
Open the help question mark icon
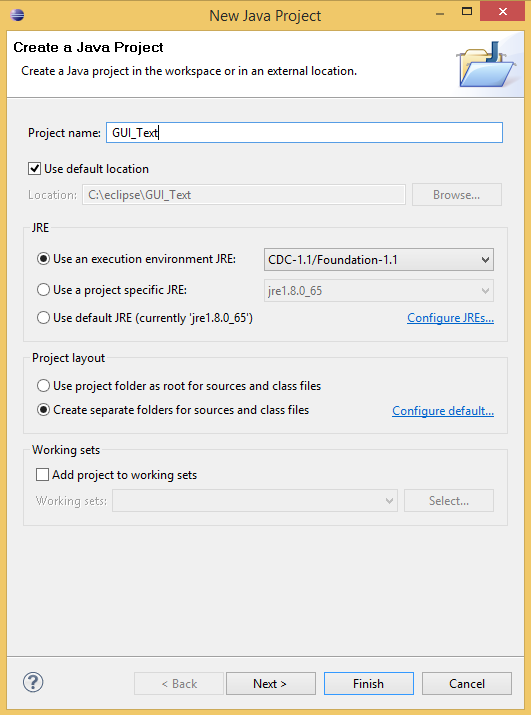click(33, 683)
